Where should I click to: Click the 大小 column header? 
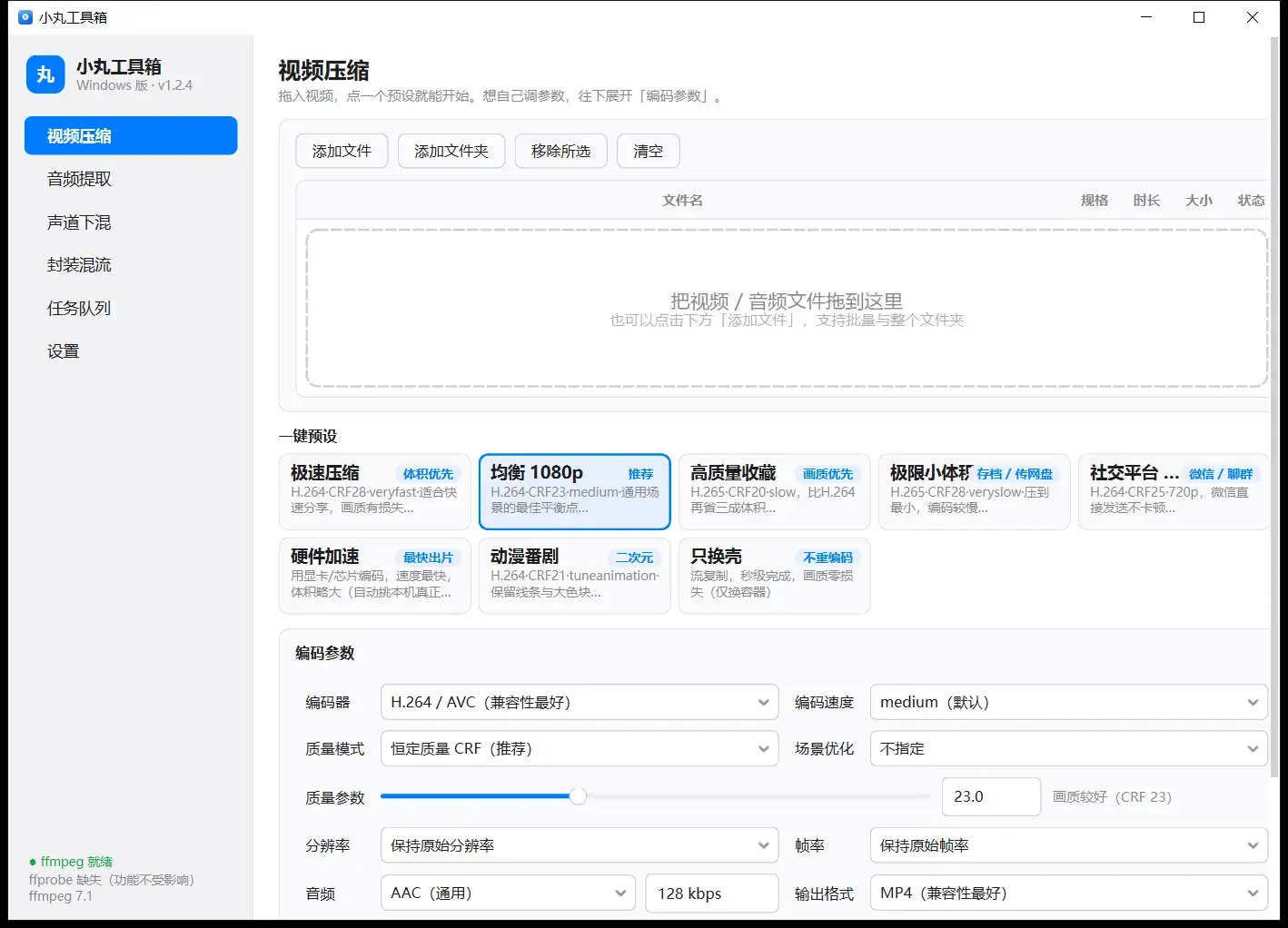click(x=1199, y=201)
